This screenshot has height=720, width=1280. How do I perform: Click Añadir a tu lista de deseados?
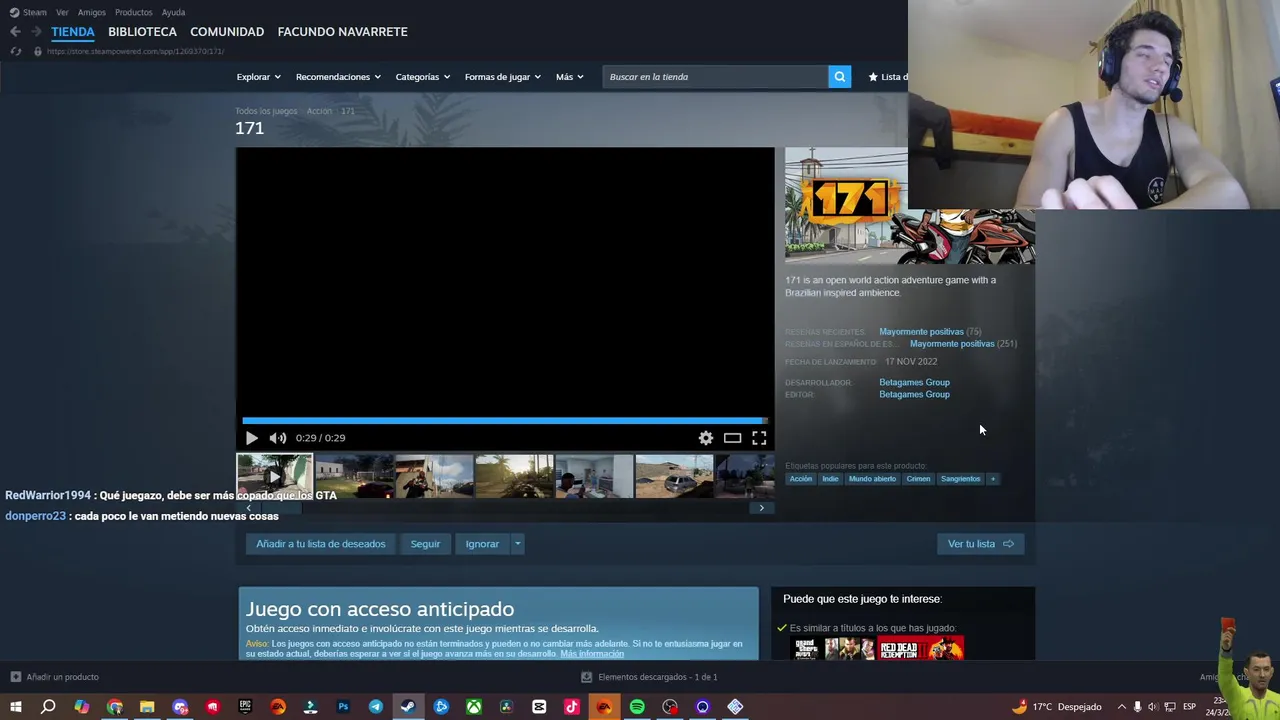(x=320, y=544)
